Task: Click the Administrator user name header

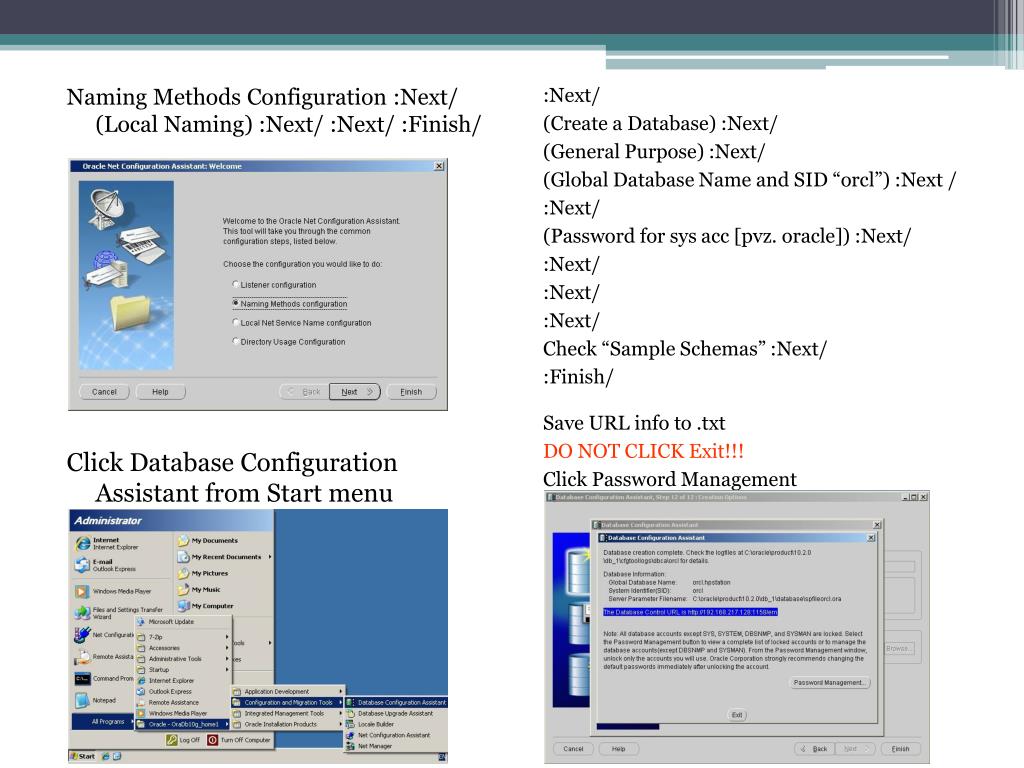Action: tap(108, 520)
